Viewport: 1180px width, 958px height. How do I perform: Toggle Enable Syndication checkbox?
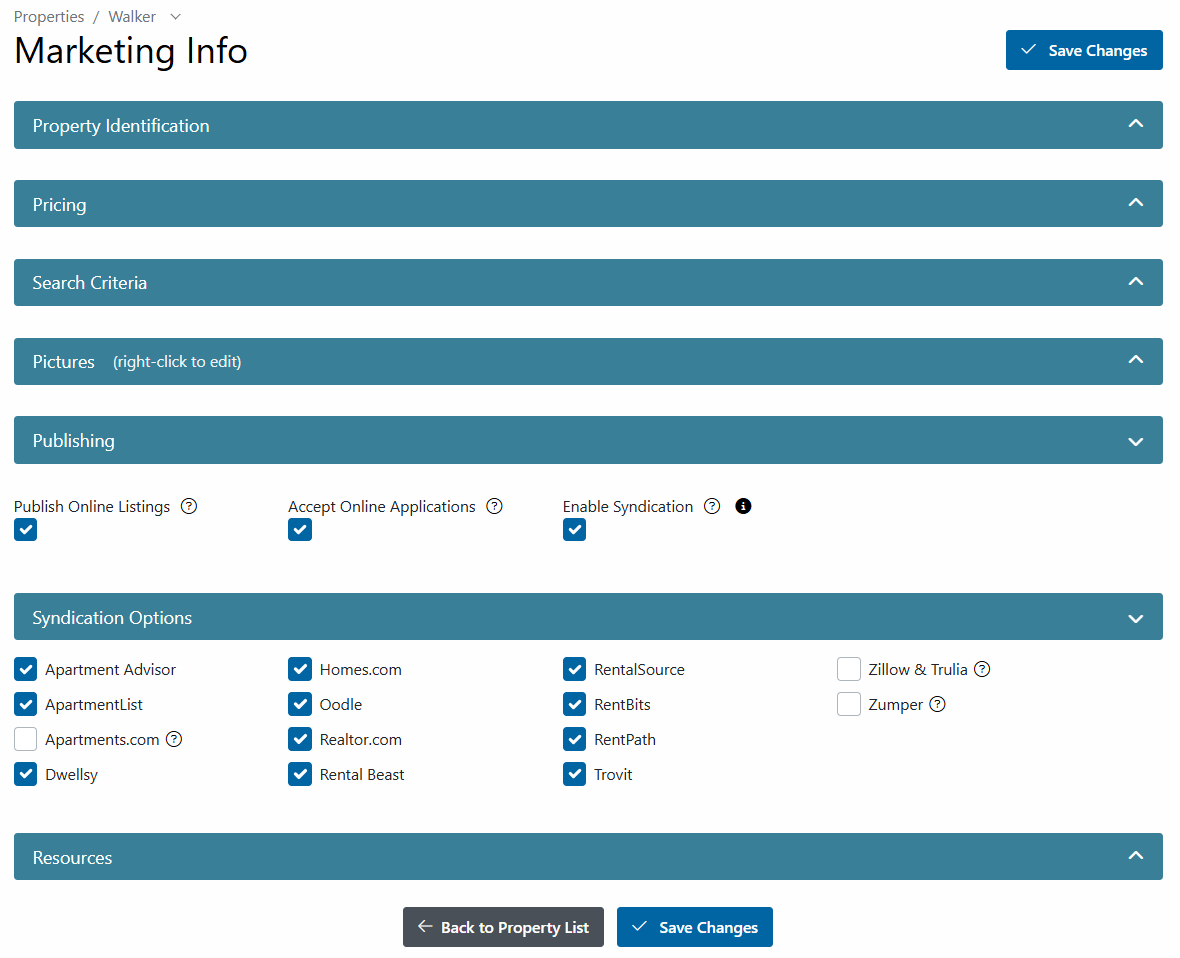click(574, 530)
